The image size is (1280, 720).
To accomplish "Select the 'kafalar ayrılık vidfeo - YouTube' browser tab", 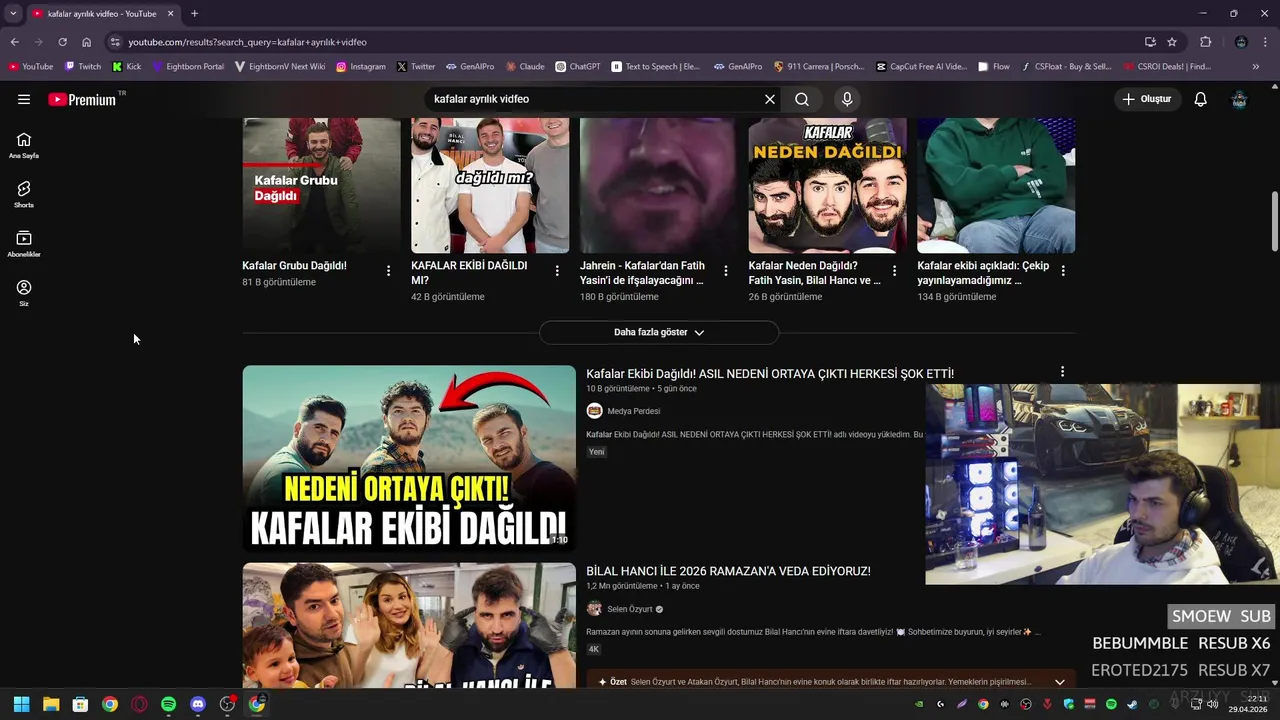I will point(100,14).
